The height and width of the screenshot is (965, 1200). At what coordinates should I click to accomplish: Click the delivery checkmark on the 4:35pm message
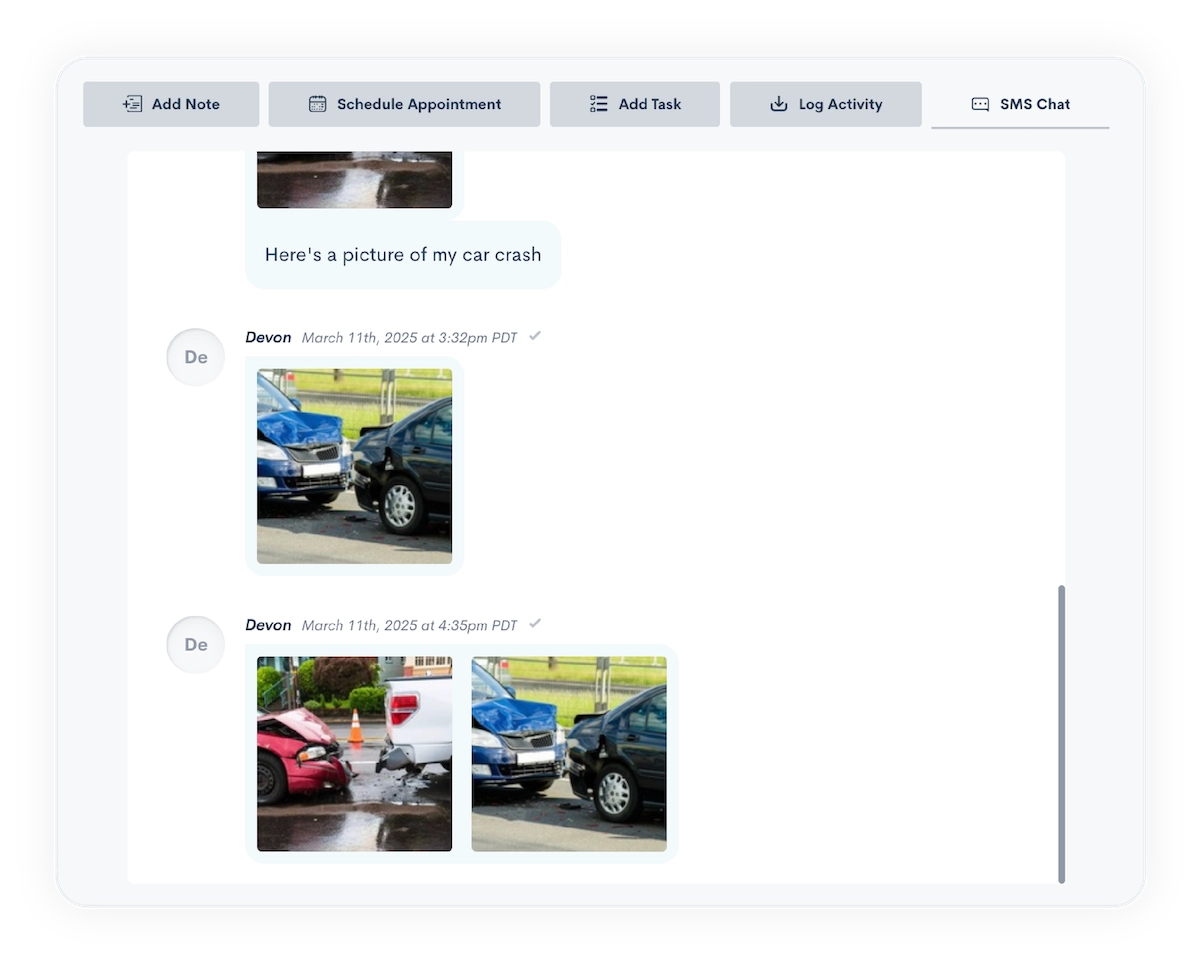click(535, 624)
